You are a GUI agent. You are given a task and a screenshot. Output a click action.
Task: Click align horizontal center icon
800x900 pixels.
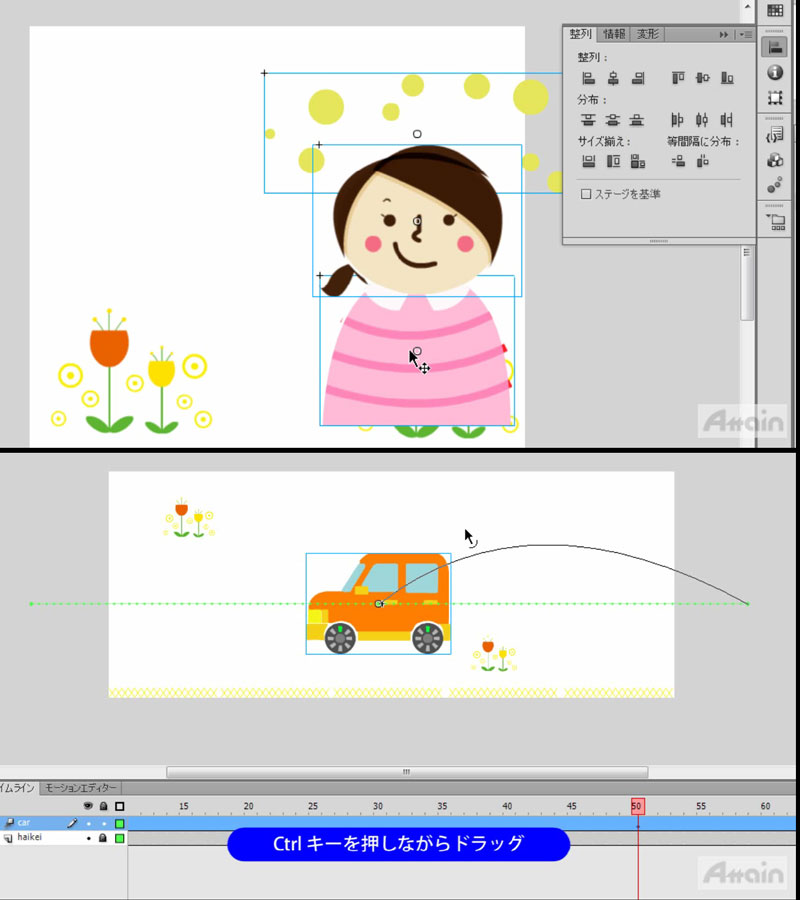(x=613, y=78)
